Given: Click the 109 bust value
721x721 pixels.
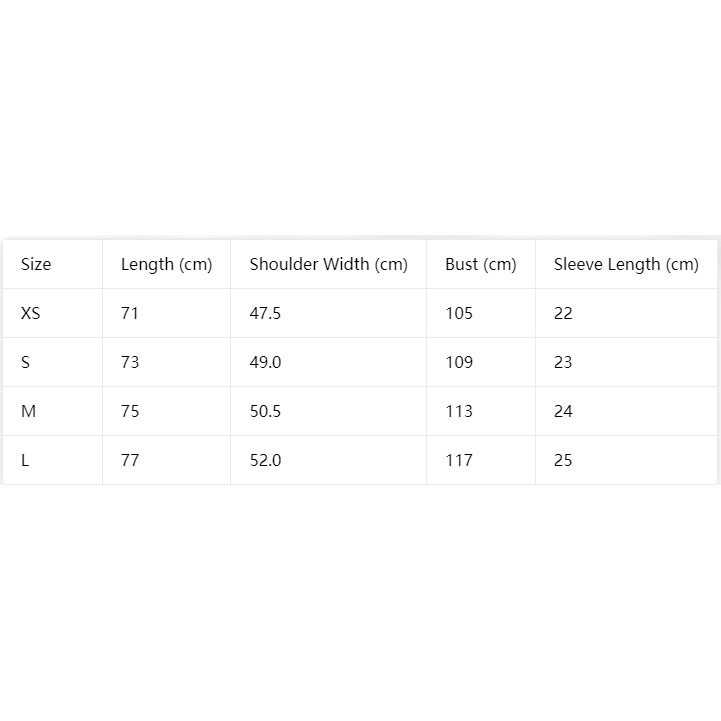Looking at the screenshot, I should pyautogui.click(x=459, y=362).
